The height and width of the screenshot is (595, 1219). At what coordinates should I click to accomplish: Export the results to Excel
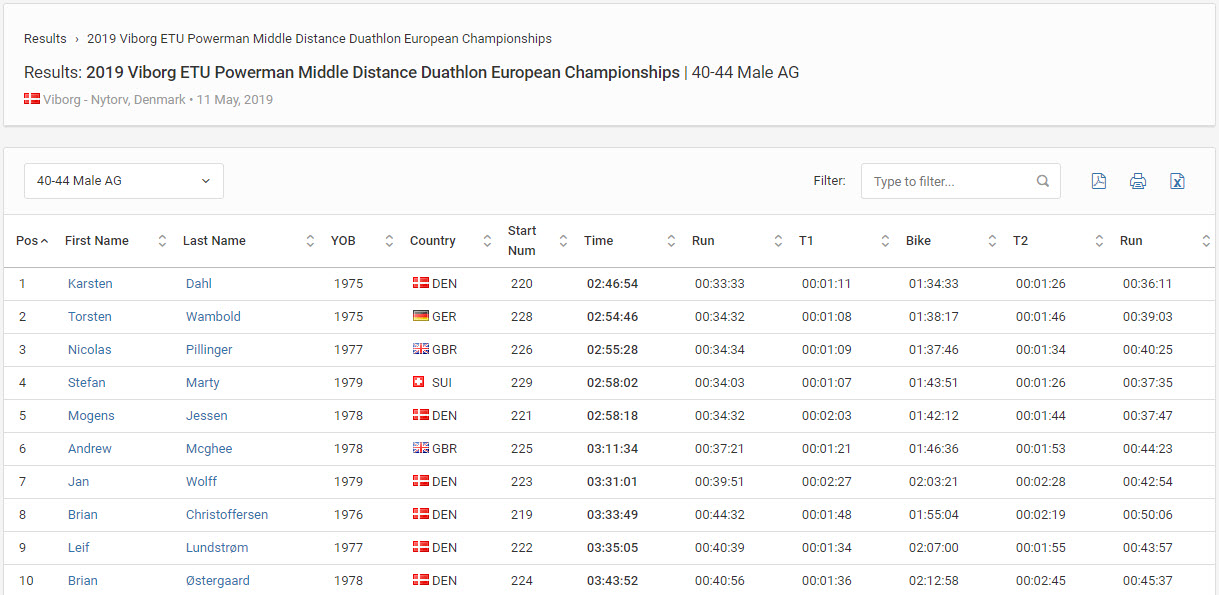[x=1177, y=181]
